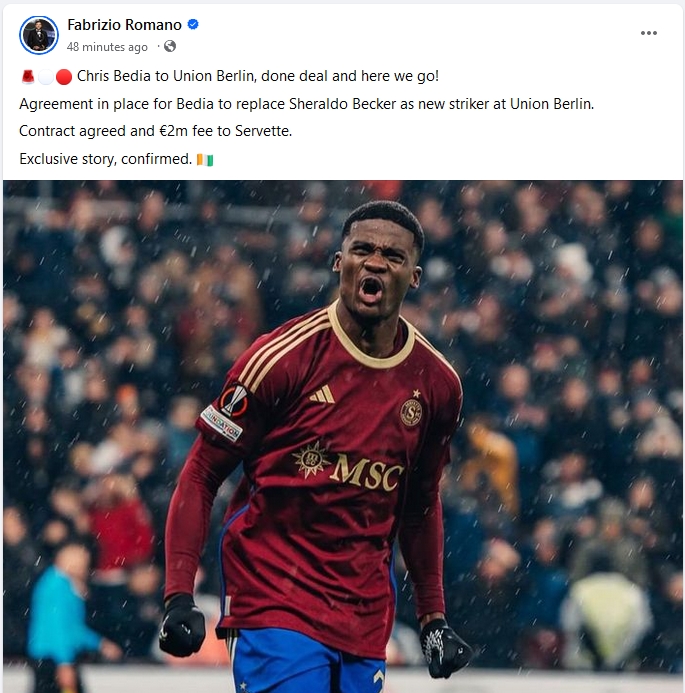Click the player's gloved fist at bottom right
685x693 pixels.
(445, 649)
